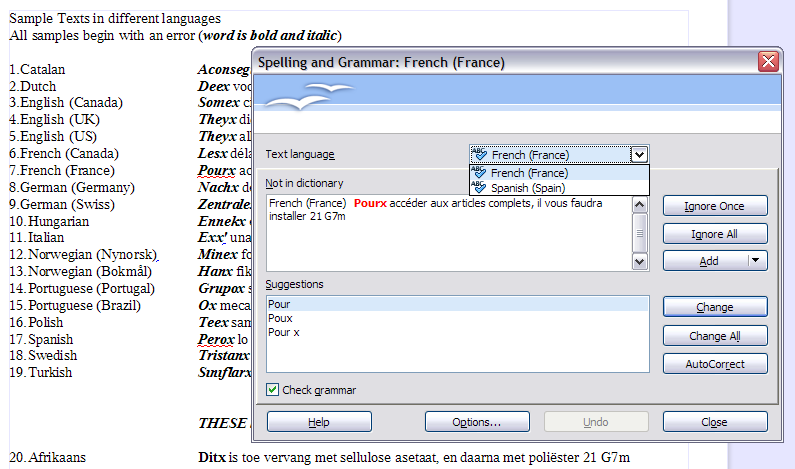The image size is (795, 469).
Task: Open the Text language dropdown arrow
Action: pyautogui.click(x=639, y=155)
